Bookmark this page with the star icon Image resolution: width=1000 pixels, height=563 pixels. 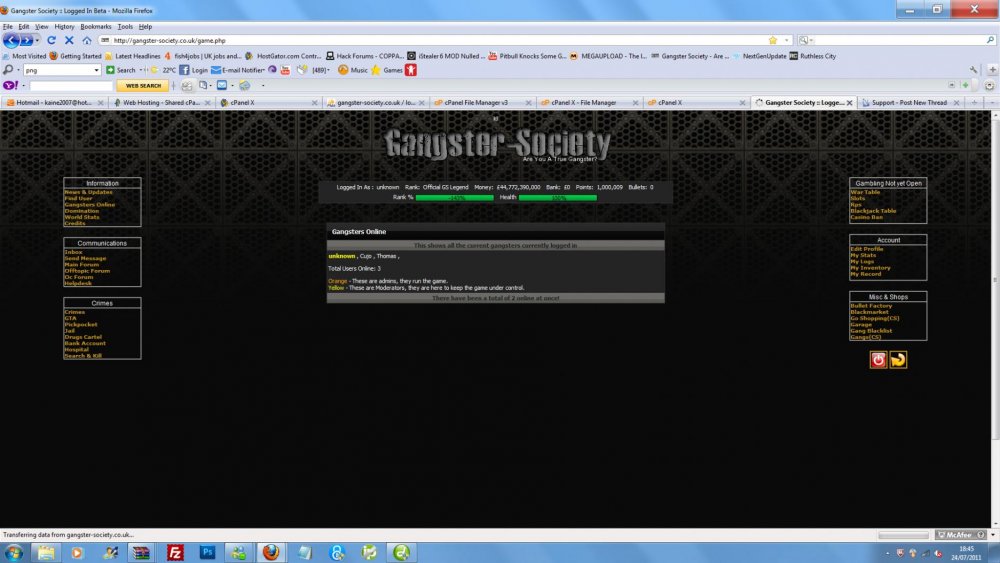(772, 40)
